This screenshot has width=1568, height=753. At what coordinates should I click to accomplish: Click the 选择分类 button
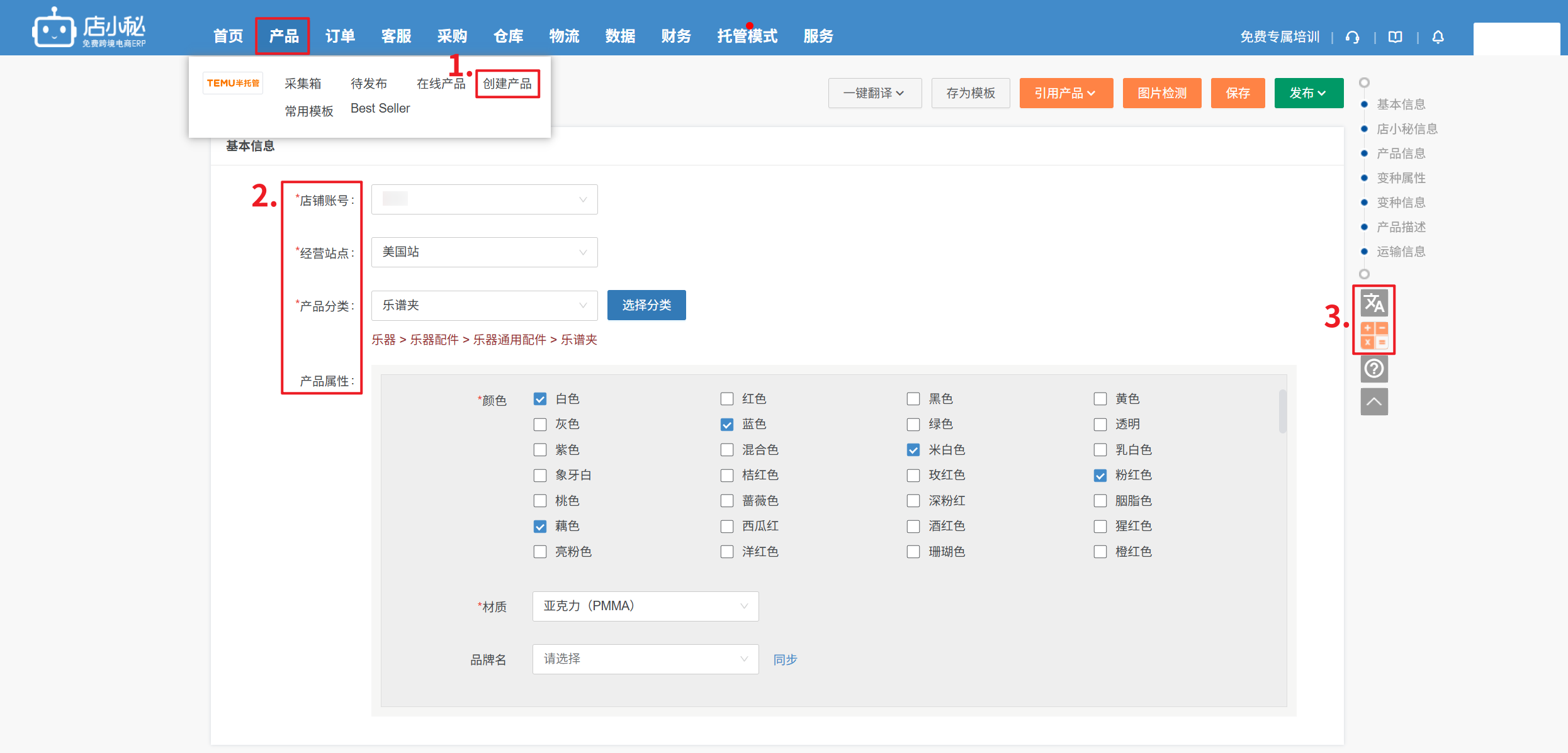[x=646, y=305]
